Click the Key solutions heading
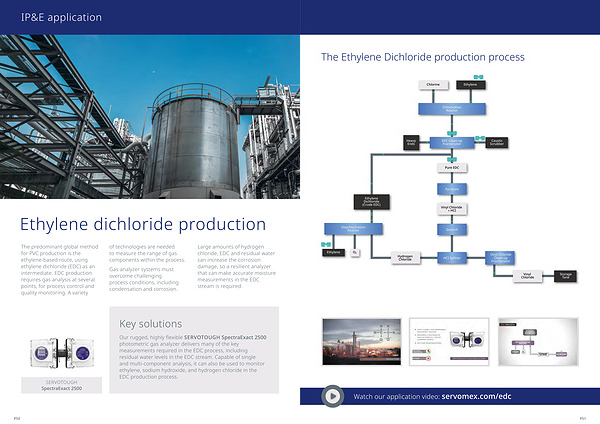The width and height of the screenshot is (600, 424). [x=150, y=324]
